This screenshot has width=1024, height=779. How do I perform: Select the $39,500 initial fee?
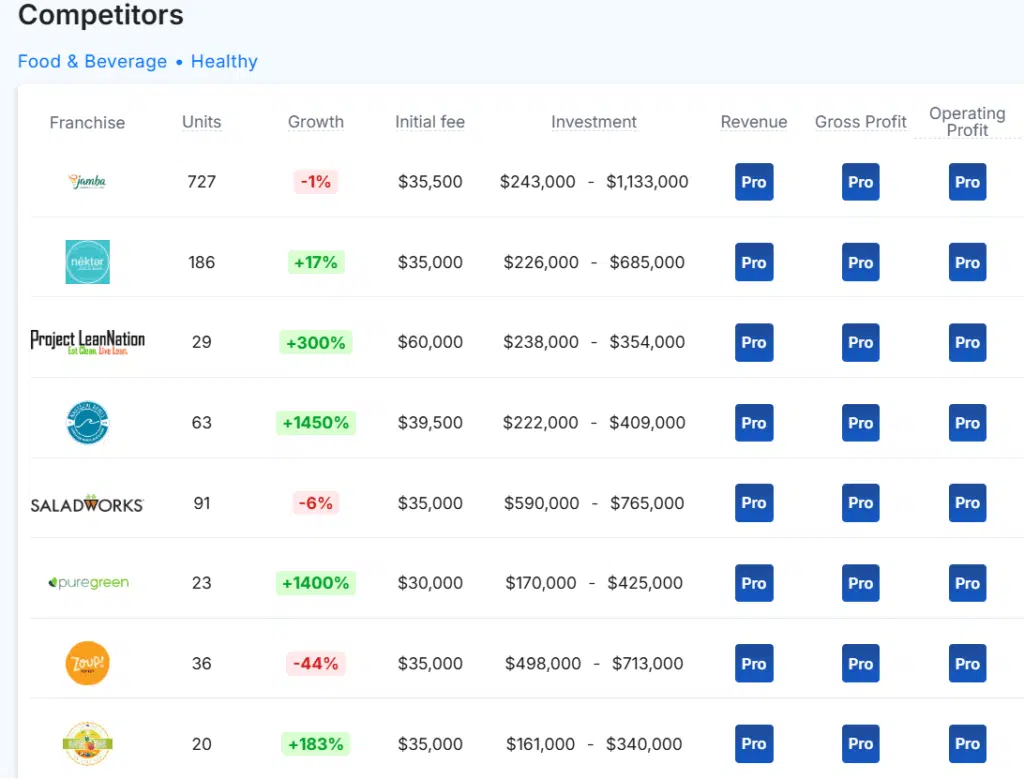pos(430,422)
